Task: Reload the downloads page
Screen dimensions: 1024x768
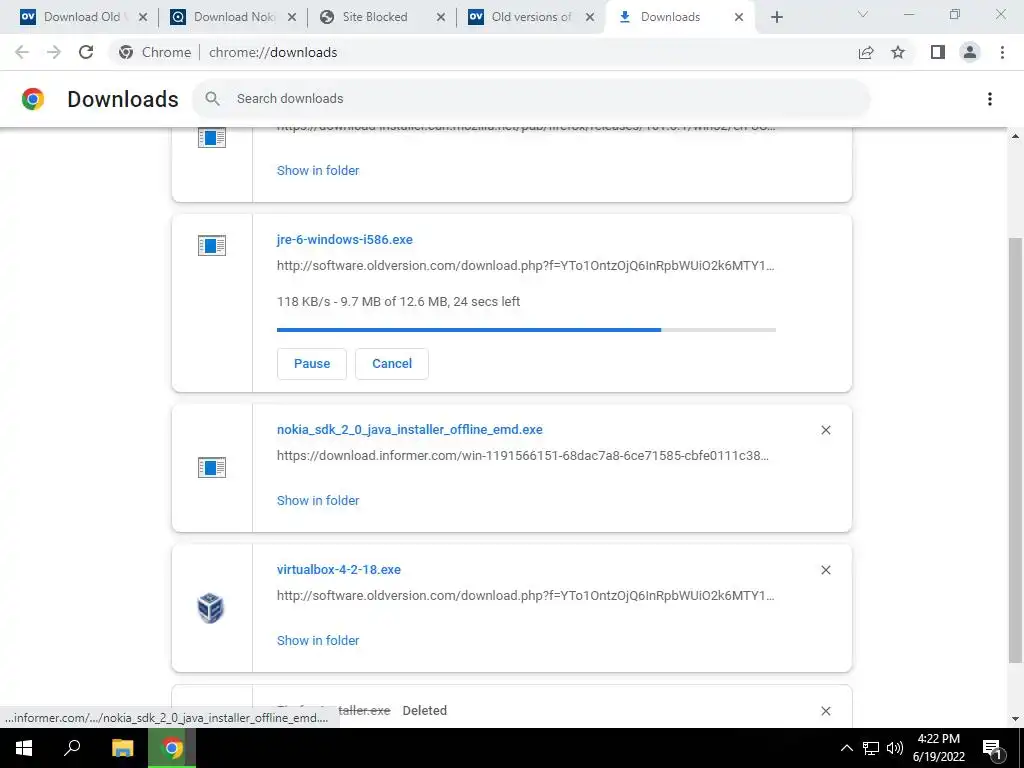Action: (x=86, y=52)
